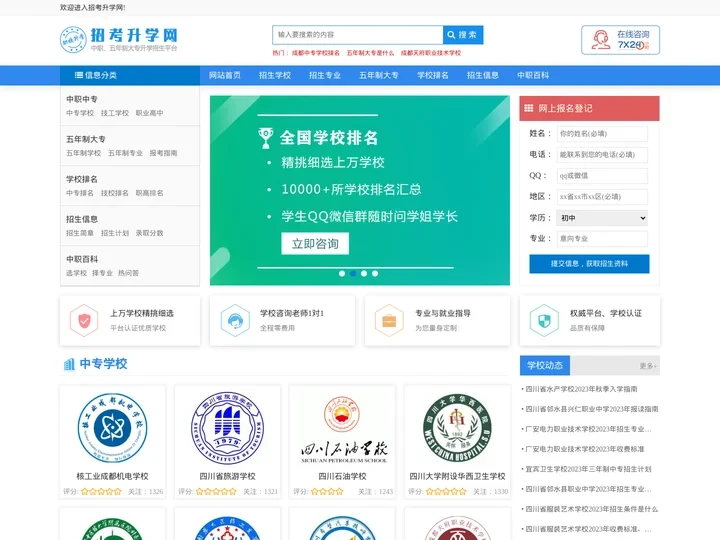Viewport: 720px width, 540px height.
Task: Open sidebar link 招生简章
Action: [79, 233]
